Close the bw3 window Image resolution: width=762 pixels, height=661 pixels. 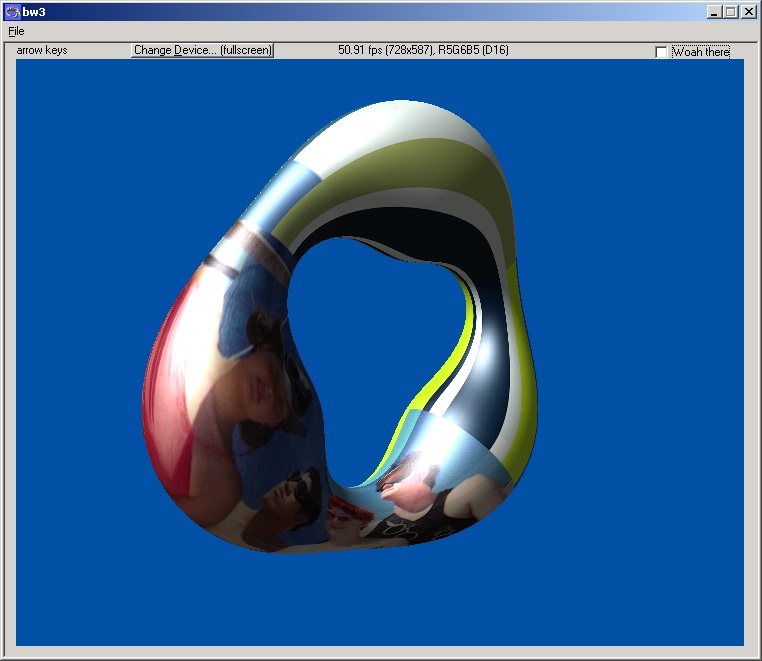(748, 12)
